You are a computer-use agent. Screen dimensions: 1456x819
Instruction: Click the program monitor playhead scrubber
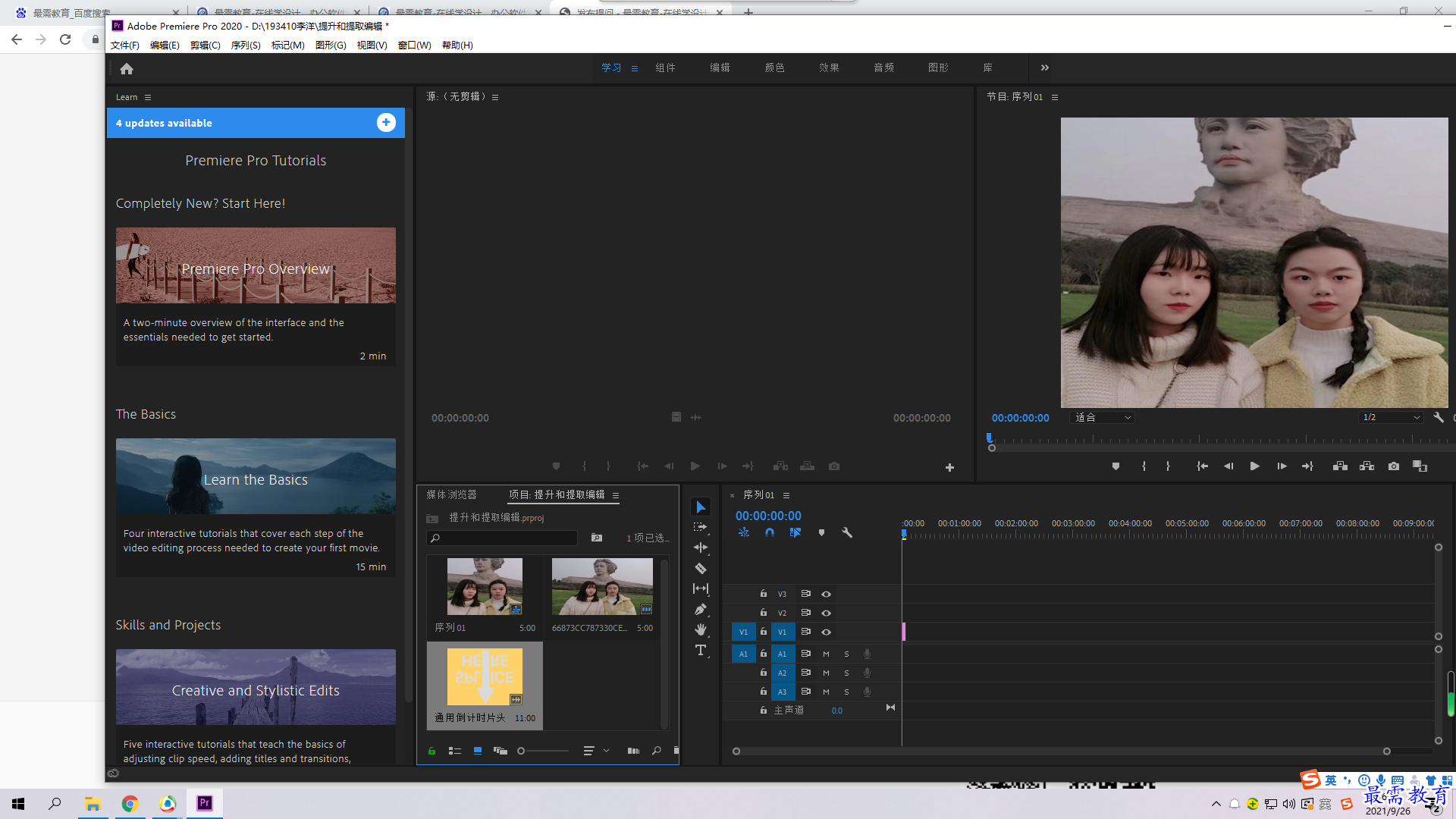(x=989, y=438)
